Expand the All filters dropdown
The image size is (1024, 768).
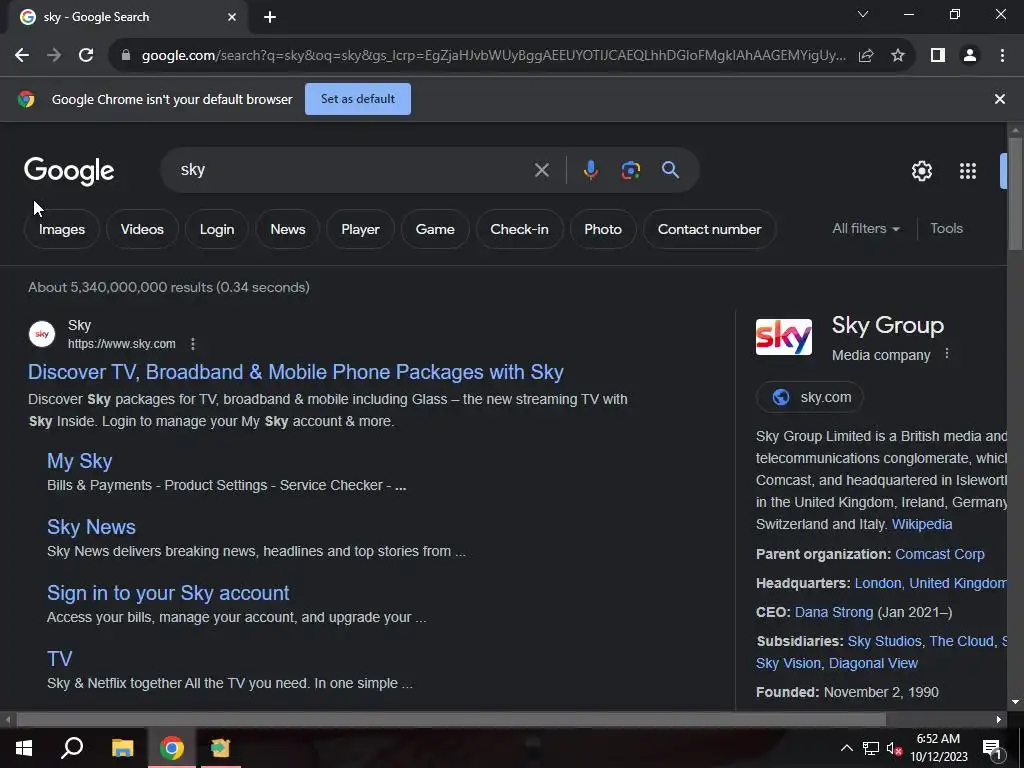coord(866,229)
